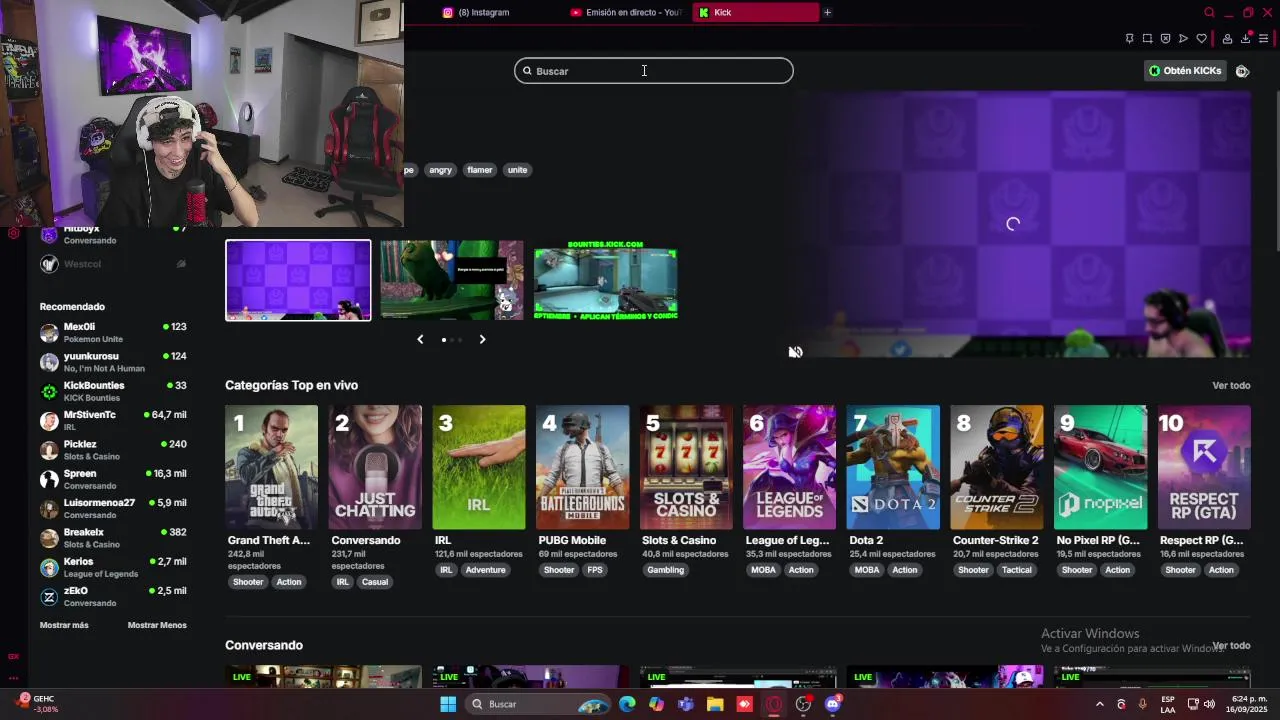
Task: Open Counter-Strike 2 category card
Action: (x=997, y=467)
